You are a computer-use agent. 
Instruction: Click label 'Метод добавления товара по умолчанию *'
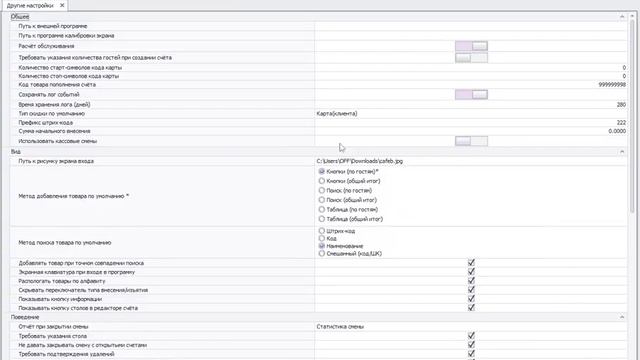tap(73, 196)
